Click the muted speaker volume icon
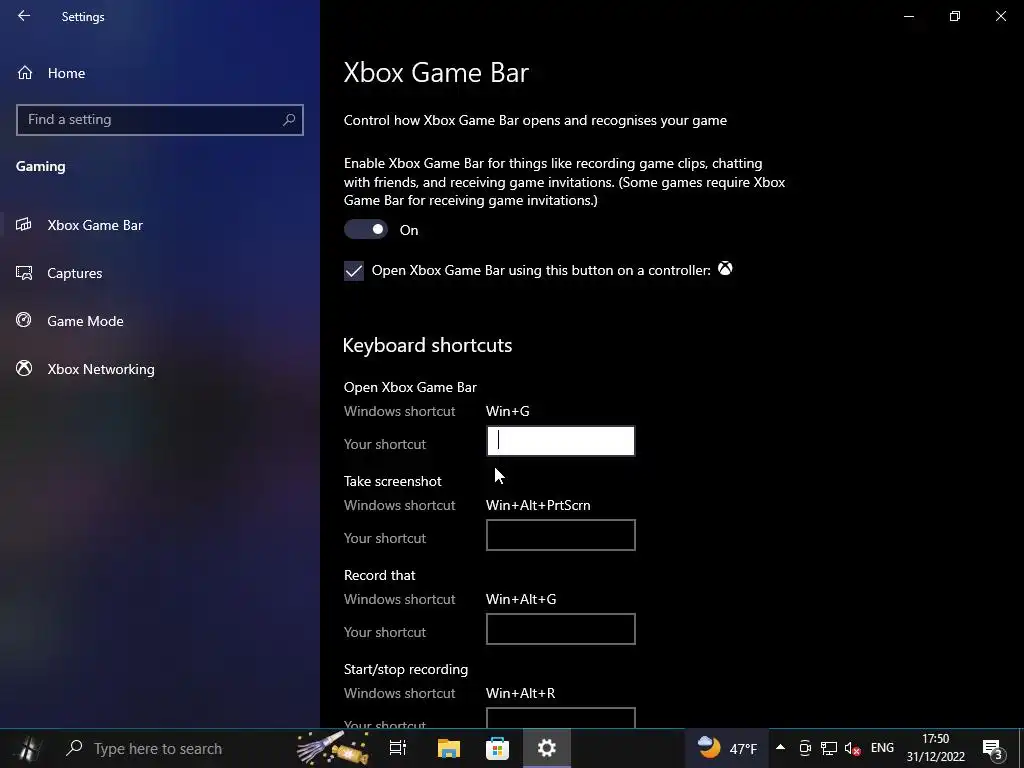The height and width of the screenshot is (768, 1024). pos(852,748)
